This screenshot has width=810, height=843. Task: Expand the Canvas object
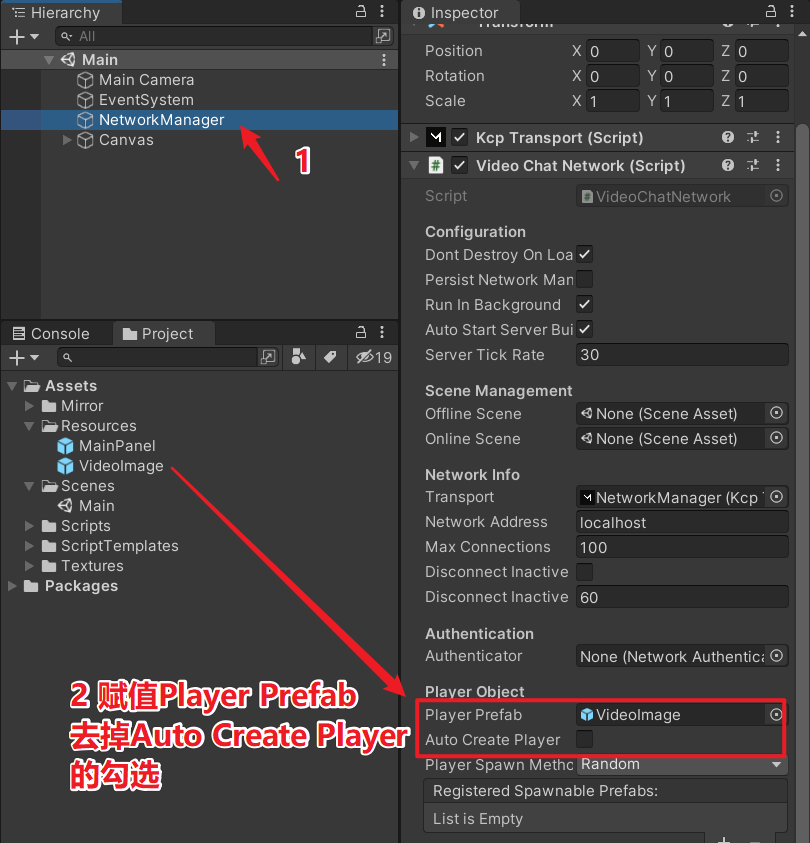67,140
